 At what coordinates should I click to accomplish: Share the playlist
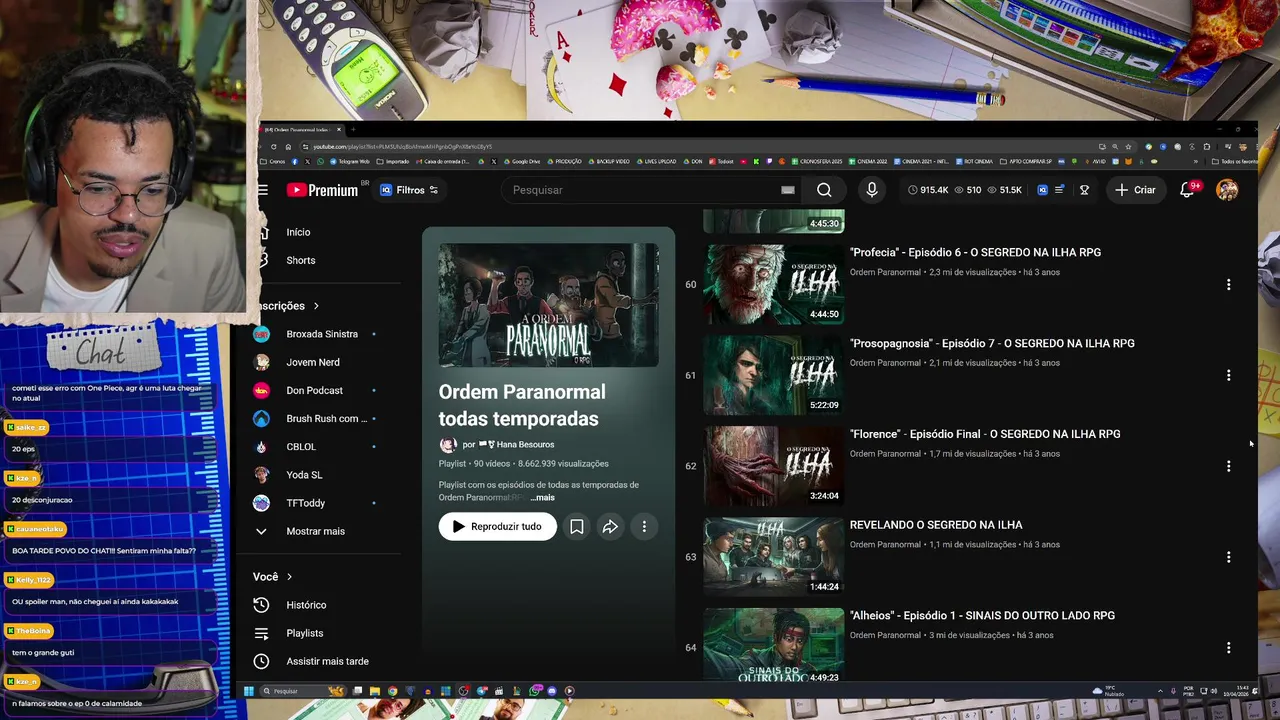610,527
